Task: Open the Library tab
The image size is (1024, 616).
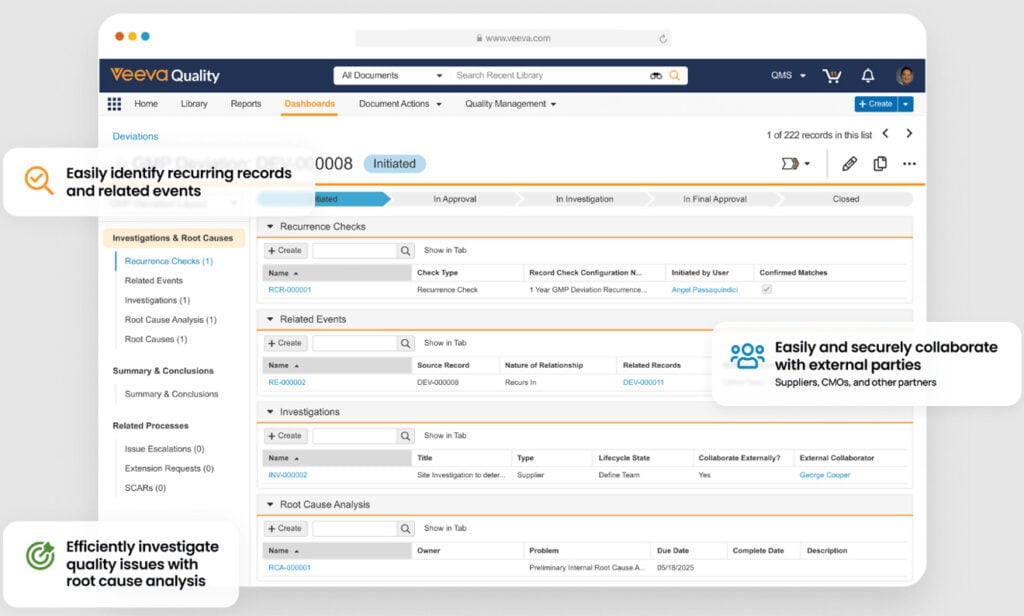Action: [194, 104]
